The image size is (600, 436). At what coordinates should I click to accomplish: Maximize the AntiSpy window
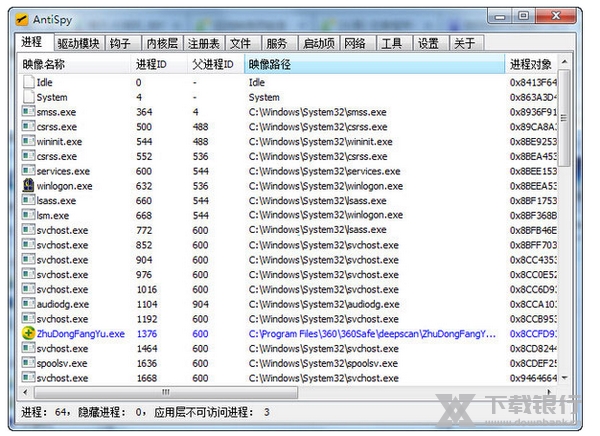524,16
